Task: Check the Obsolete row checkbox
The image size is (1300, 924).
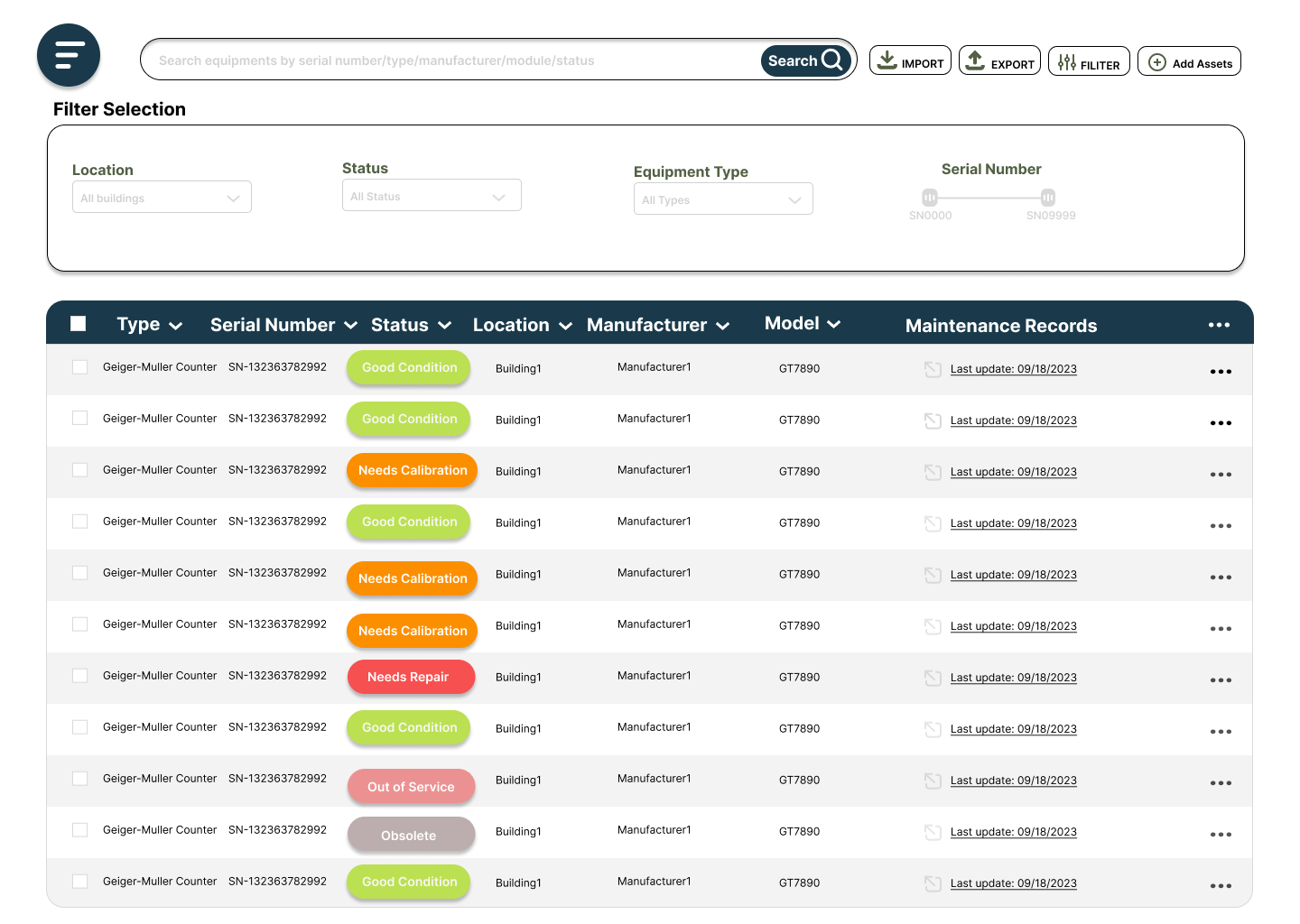Action: [80, 830]
